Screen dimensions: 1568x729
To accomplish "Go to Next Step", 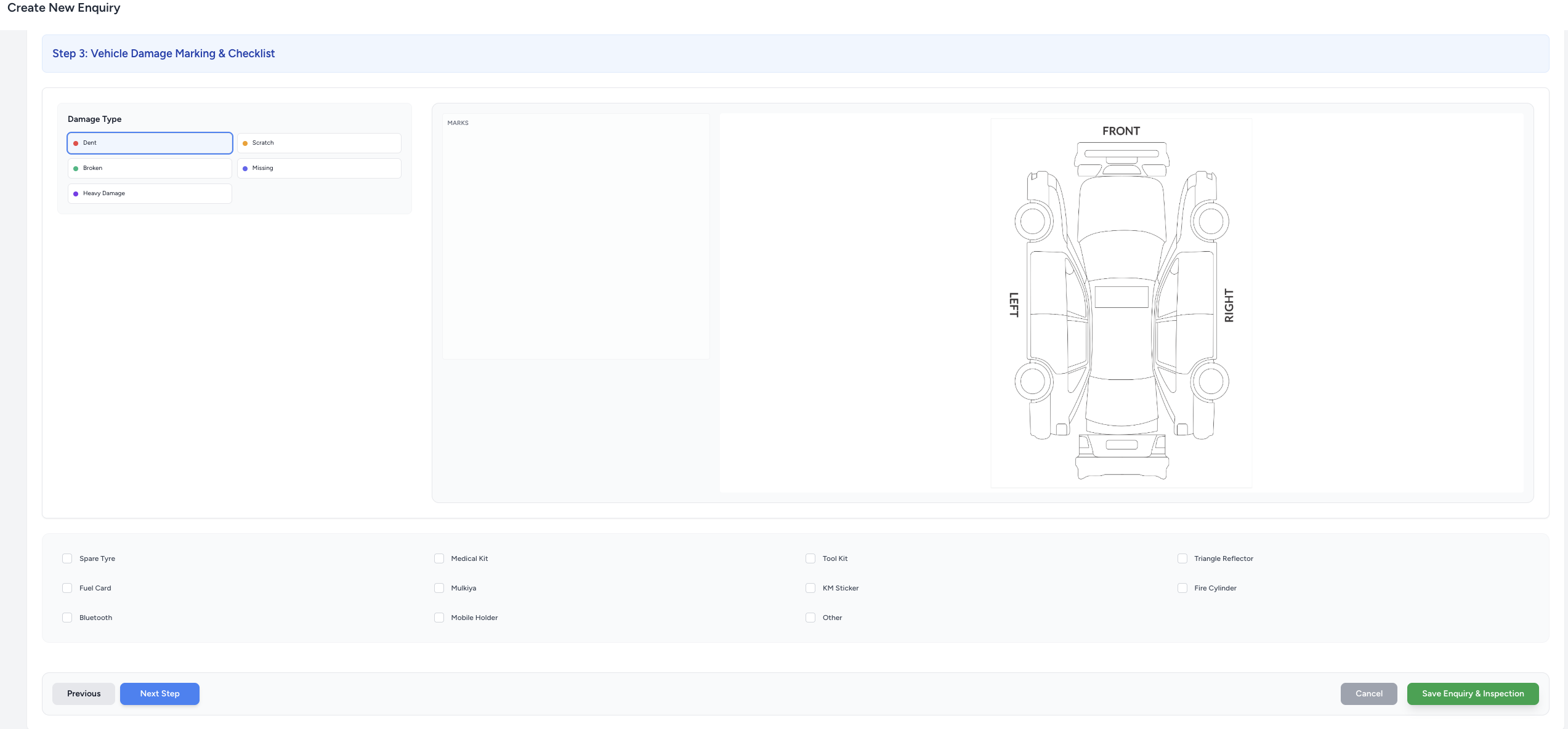I will [x=160, y=694].
